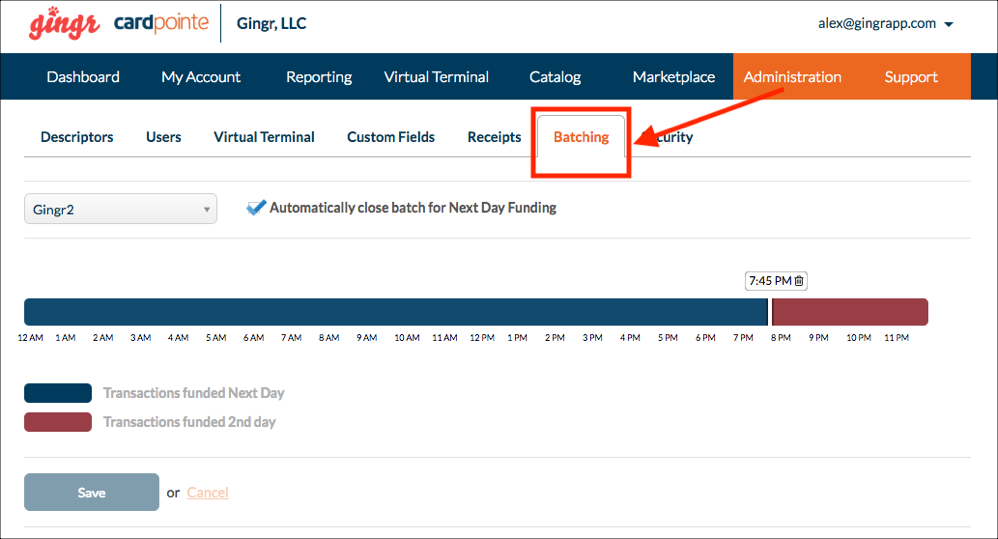998x539 pixels.
Task: Select the Administration menu
Action: (792, 76)
